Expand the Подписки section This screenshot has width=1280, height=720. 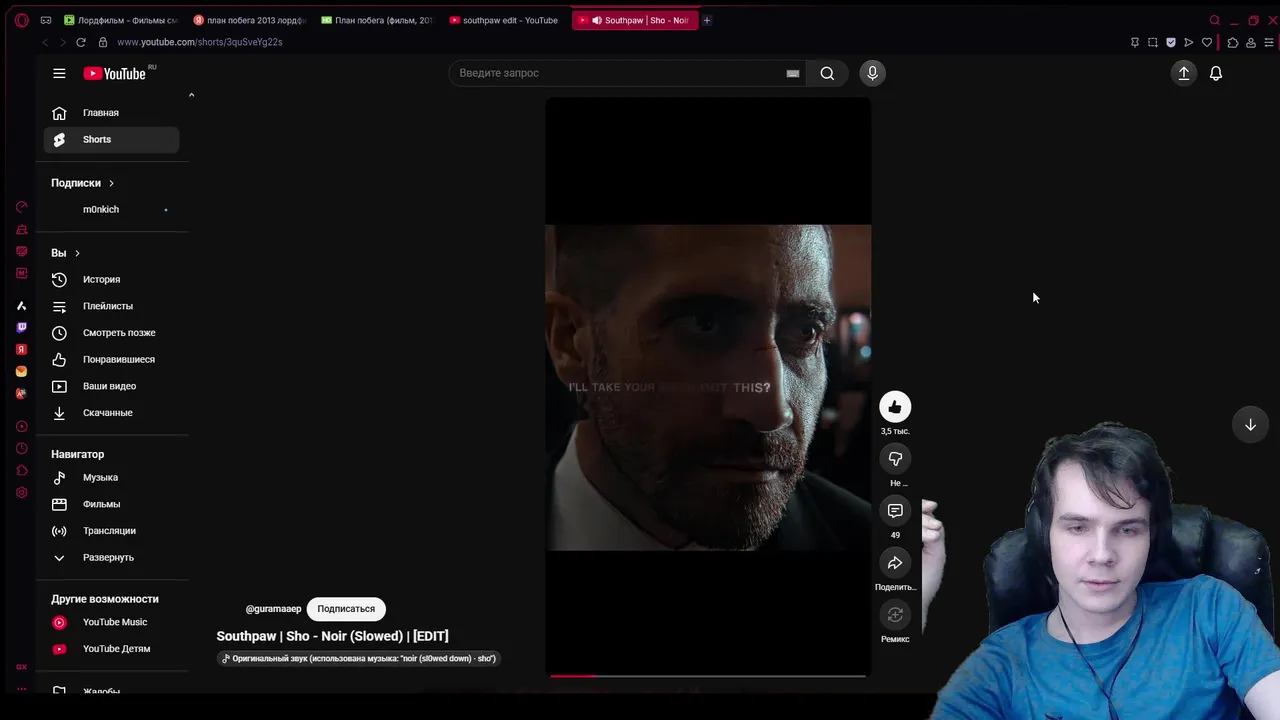tap(83, 183)
